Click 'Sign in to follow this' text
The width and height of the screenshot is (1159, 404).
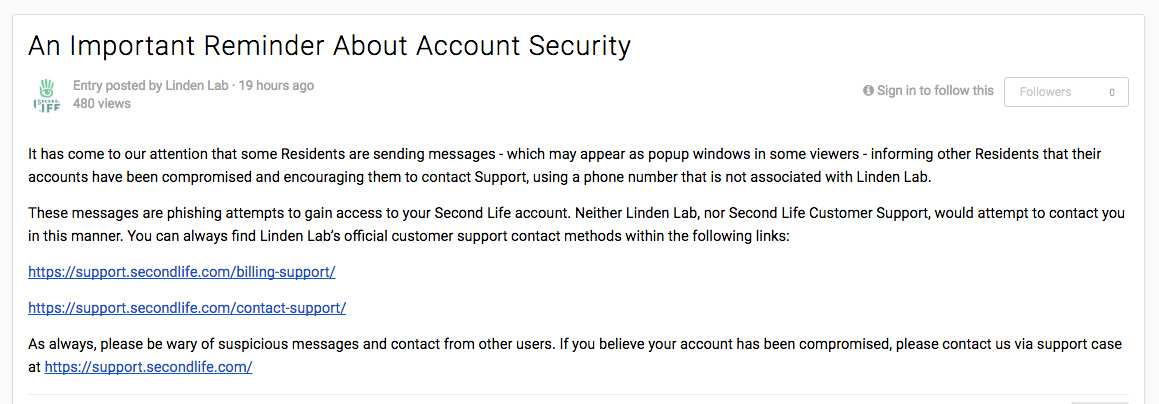coord(935,91)
